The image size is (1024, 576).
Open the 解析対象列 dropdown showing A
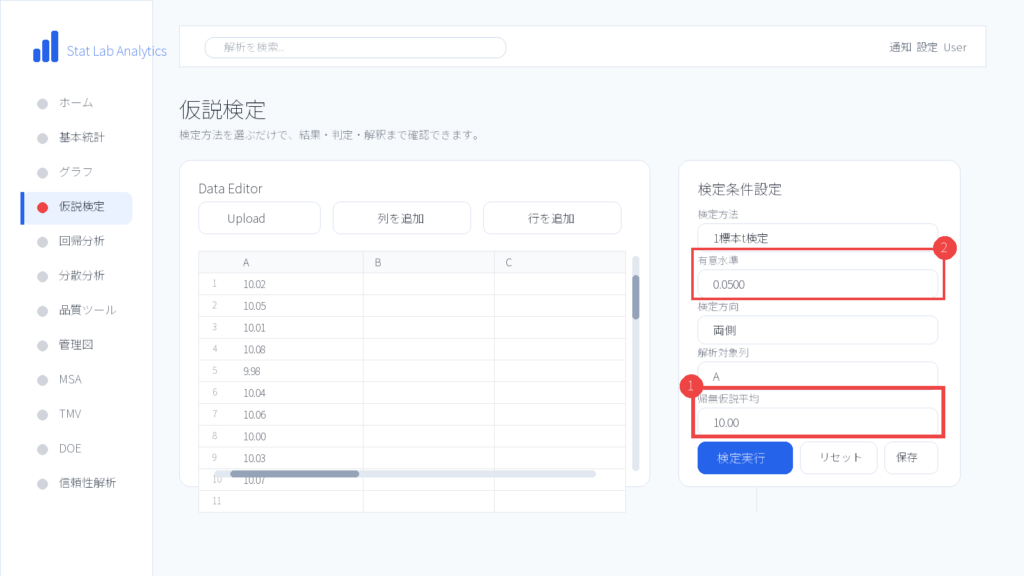pyautogui.click(x=818, y=376)
